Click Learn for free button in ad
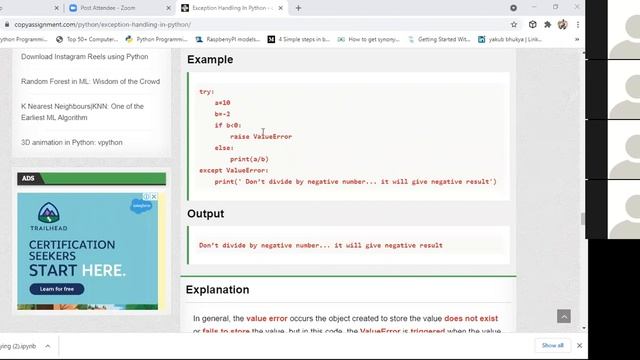 (57, 289)
